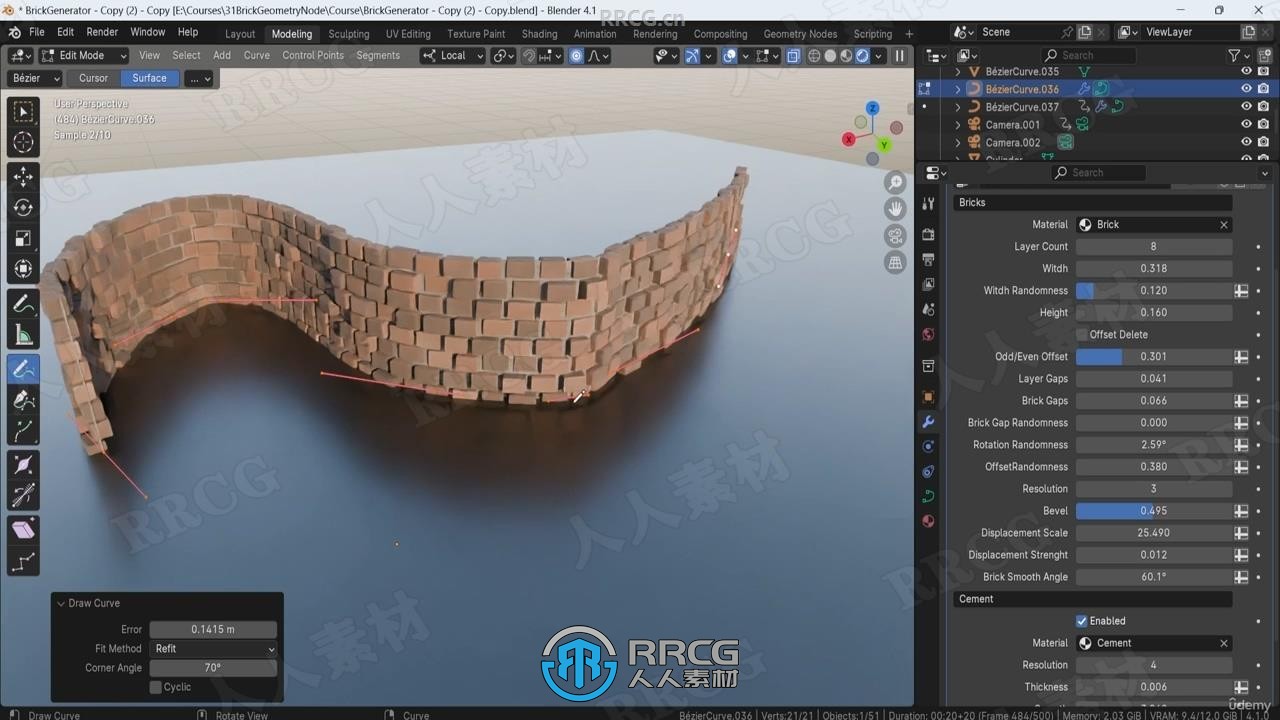
Task: Toggle camera view icon in viewport
Action: [895, 236]
